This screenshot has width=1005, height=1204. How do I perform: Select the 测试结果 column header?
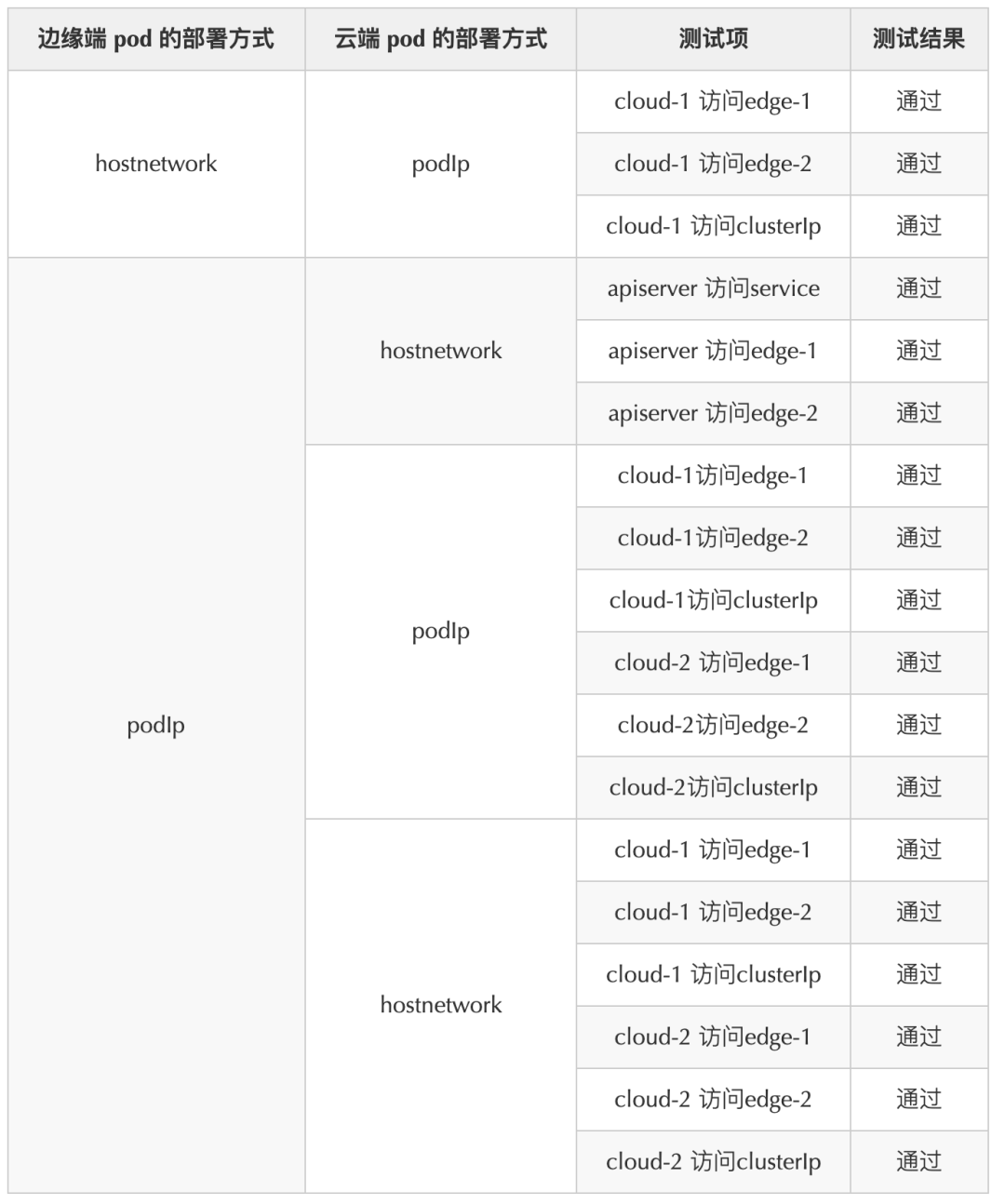(918, 39)
